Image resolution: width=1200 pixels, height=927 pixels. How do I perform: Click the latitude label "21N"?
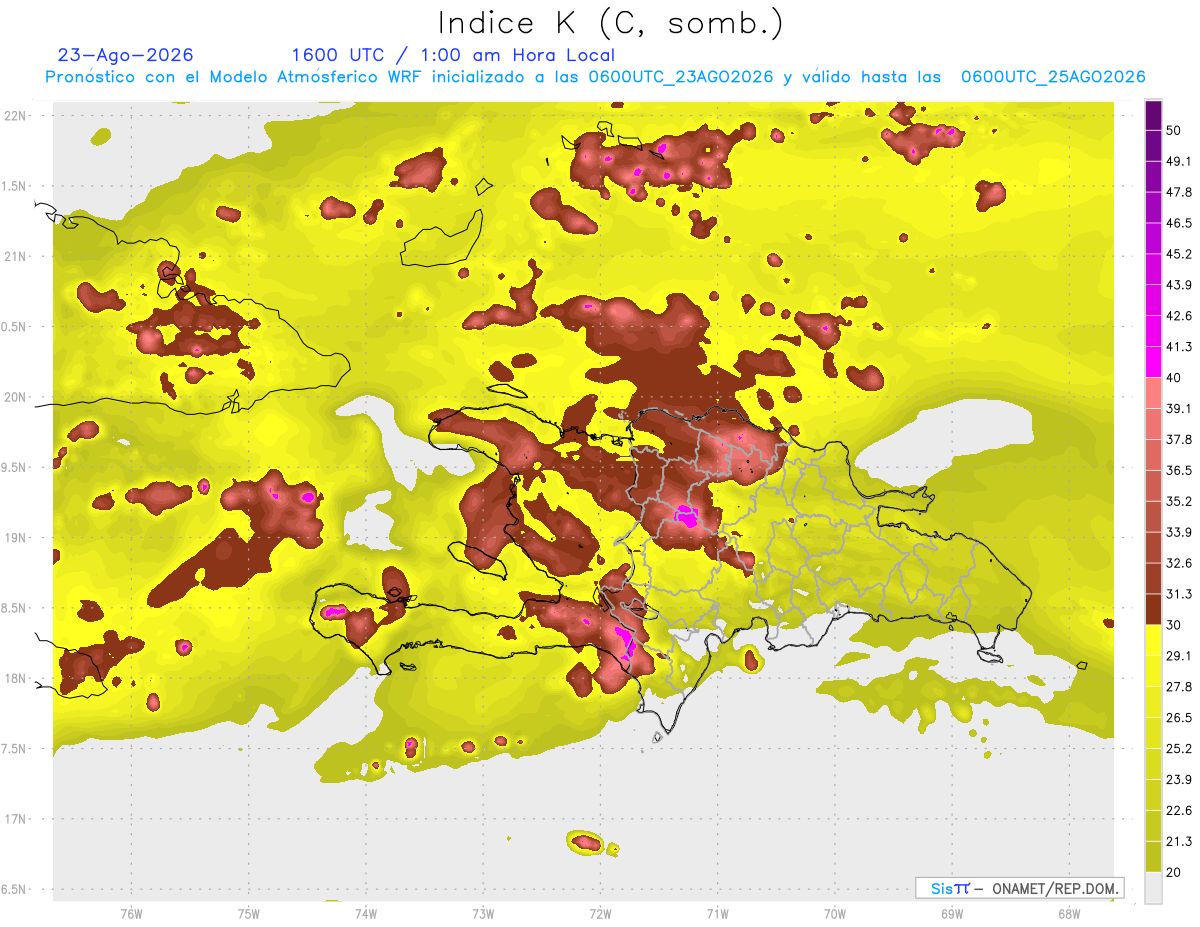pos(17,256)
